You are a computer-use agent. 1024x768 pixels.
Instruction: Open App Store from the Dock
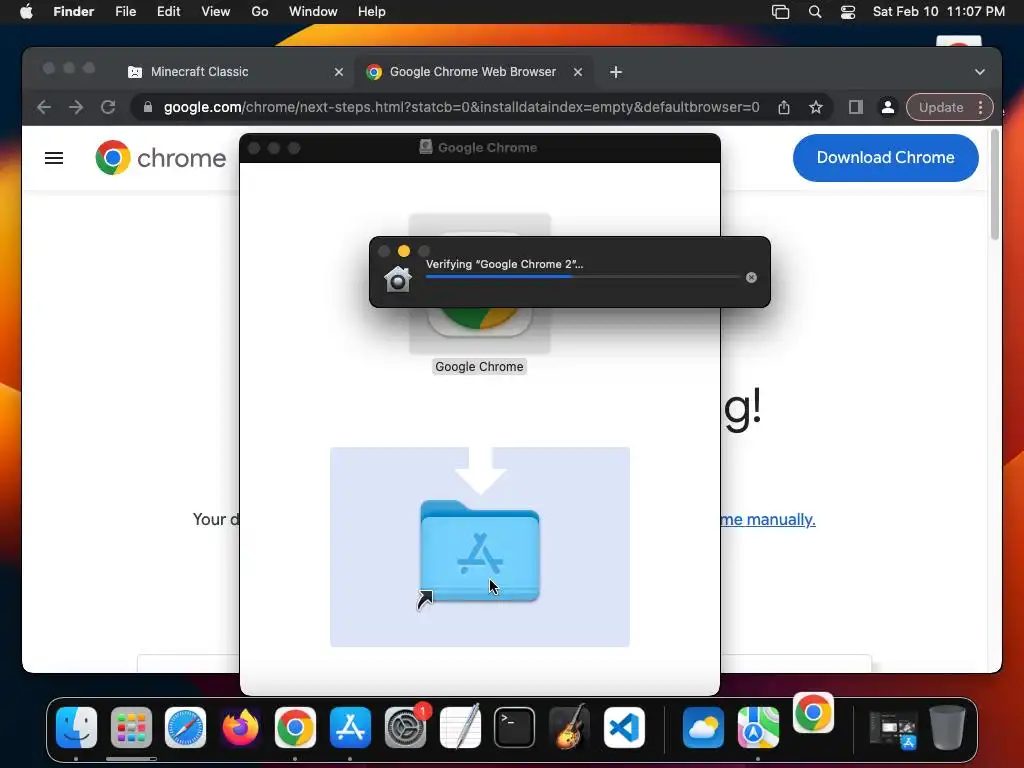pyautogui.click(x=350, y=727)
